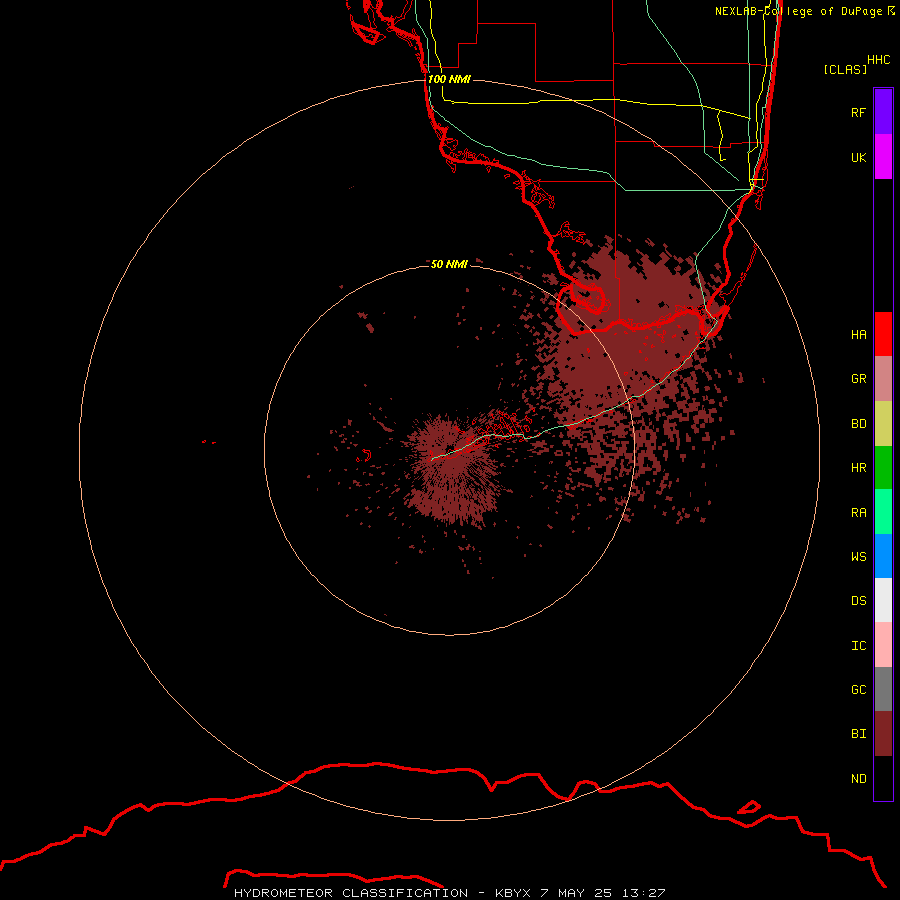Click the HR legend label
The width and height of the screenshot is (900, 900).
point(859,468)
